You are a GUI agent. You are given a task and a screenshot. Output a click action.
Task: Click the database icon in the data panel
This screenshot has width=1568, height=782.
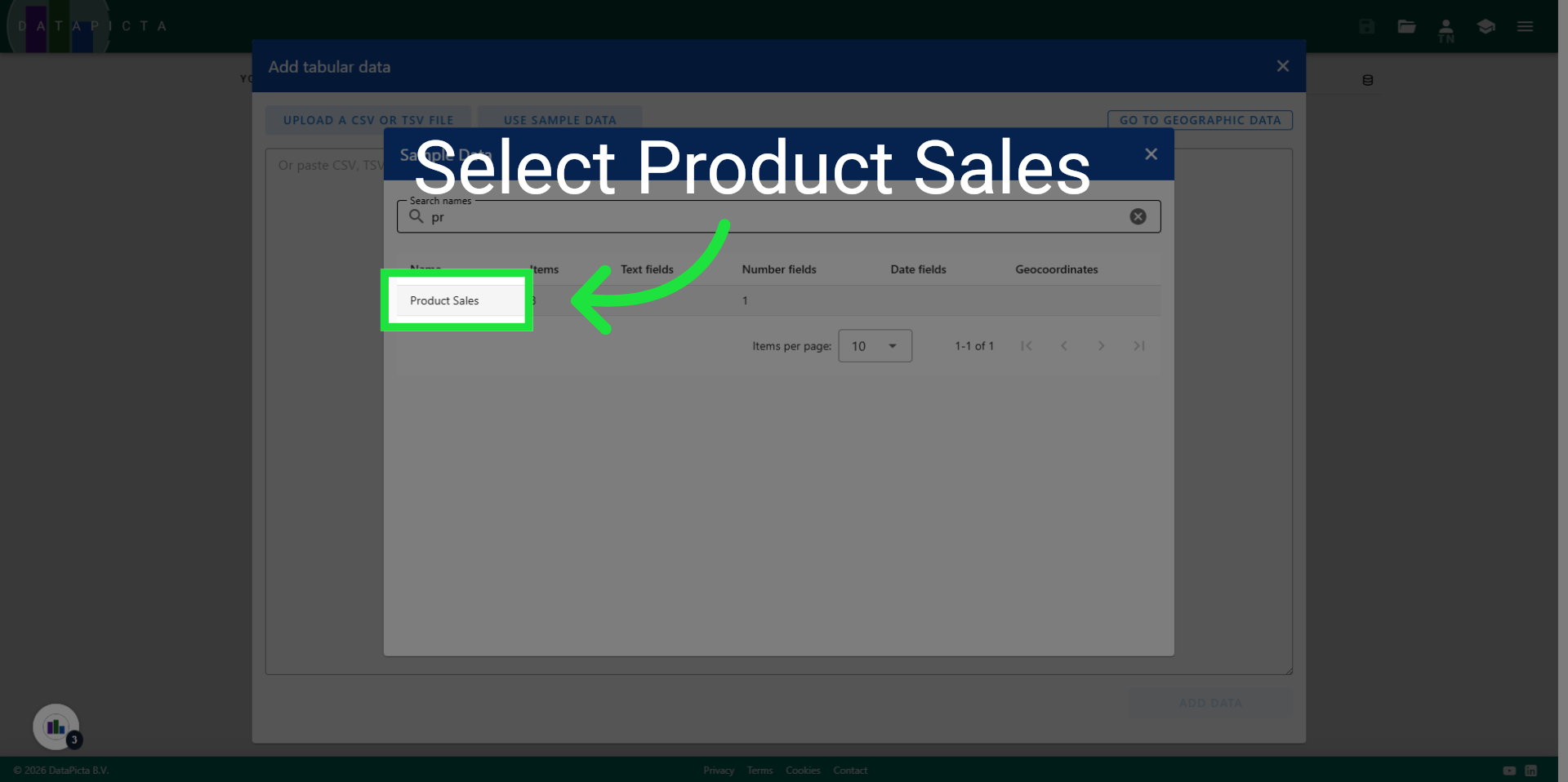(1368, 79)
